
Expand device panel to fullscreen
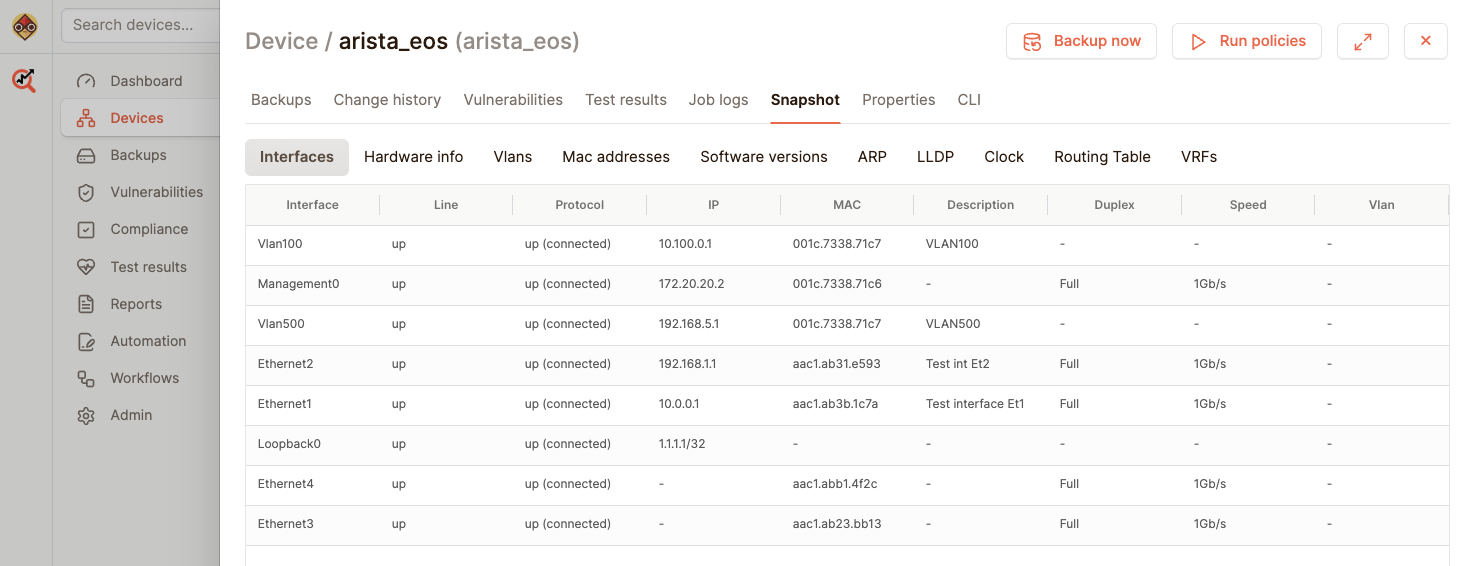1362,41
